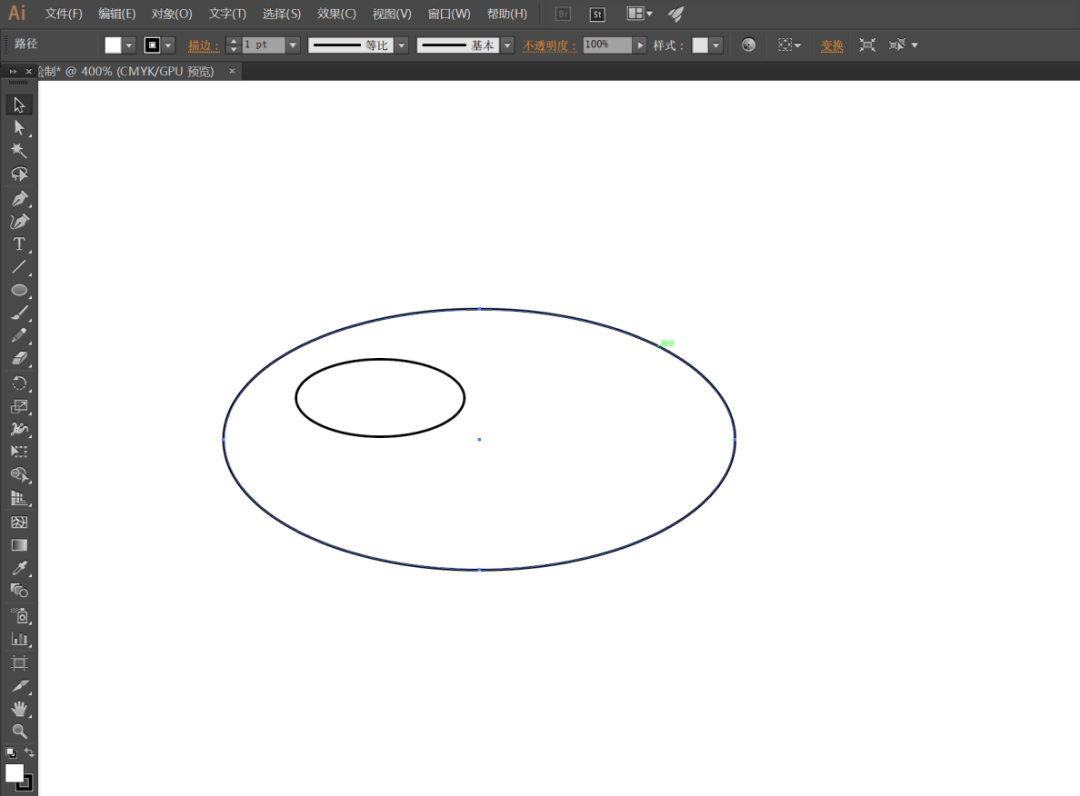Select the Magic Wand tool

pos(19,151)
